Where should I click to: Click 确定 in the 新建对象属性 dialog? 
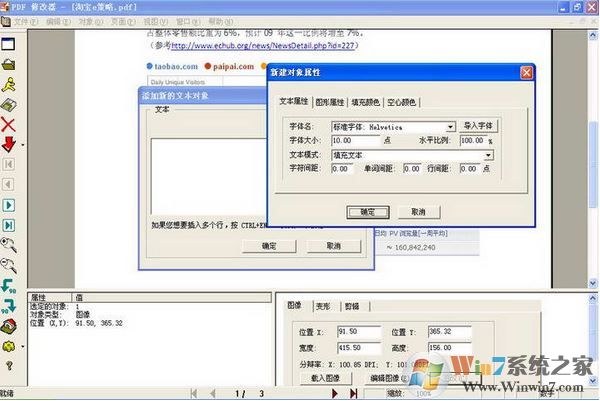click(x=368, y=212)
